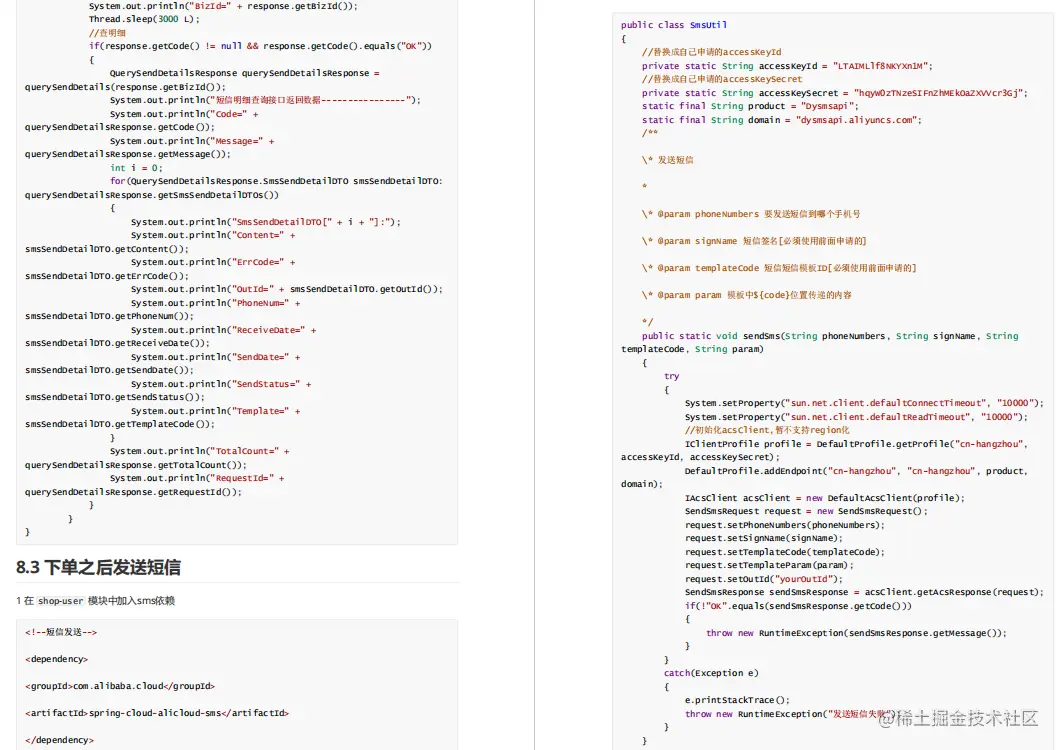This screenshot has height=750, width=1060.
Task: Click the "IClientProfile profile =" line
Action: 856,444
